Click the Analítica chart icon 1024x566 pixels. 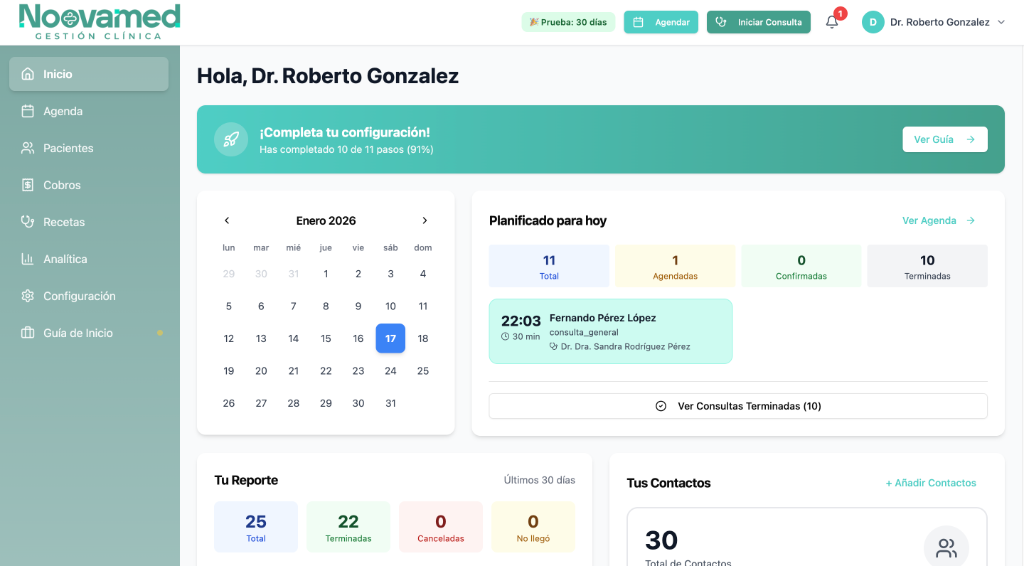coord(27,259)
